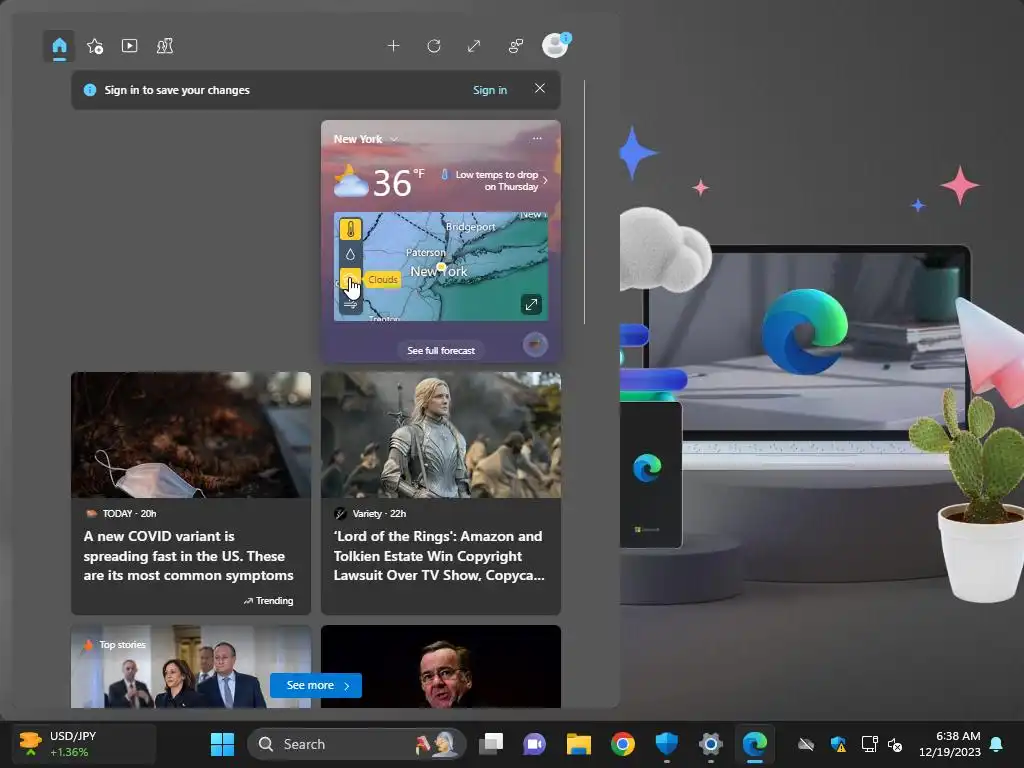
Task: Select the Clouds map layer
Action: 351,280
